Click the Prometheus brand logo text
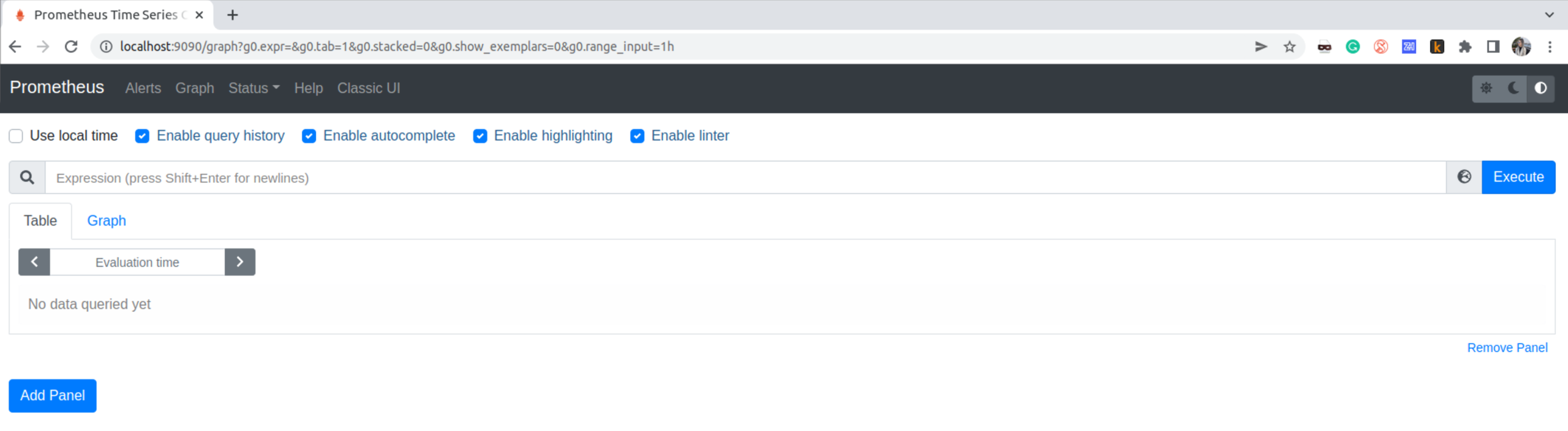The height and width of the screenshot is (431, 1568). click(57, 87)
